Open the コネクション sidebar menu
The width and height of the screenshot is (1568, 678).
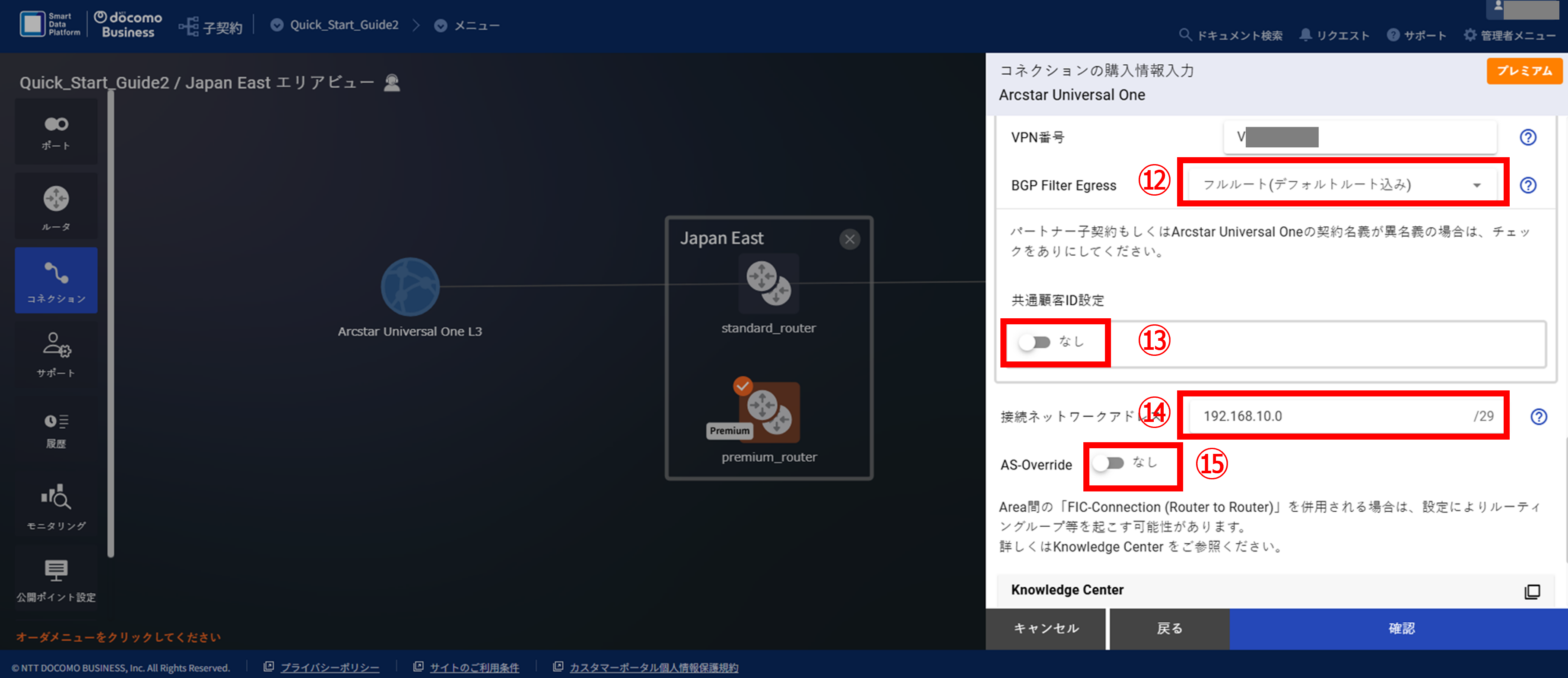pos(56,281)
